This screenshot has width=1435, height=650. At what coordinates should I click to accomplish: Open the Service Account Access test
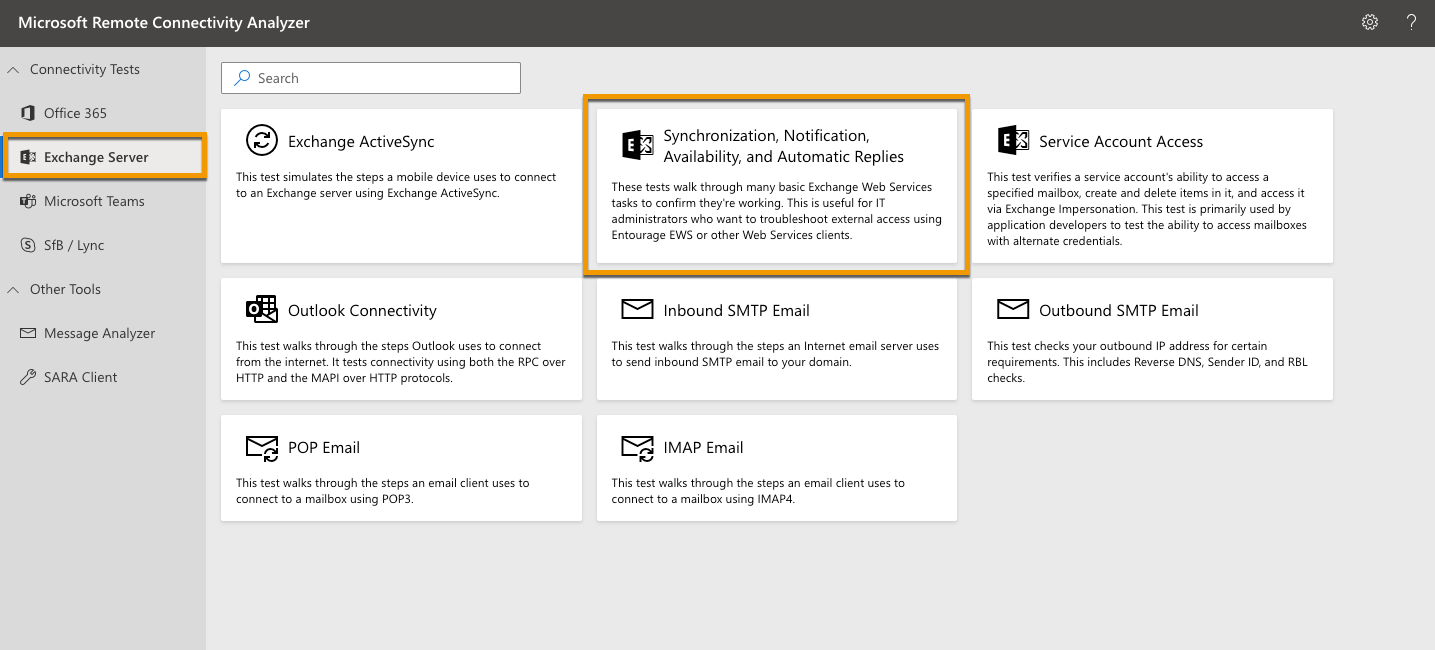[x=1152, y=186]
